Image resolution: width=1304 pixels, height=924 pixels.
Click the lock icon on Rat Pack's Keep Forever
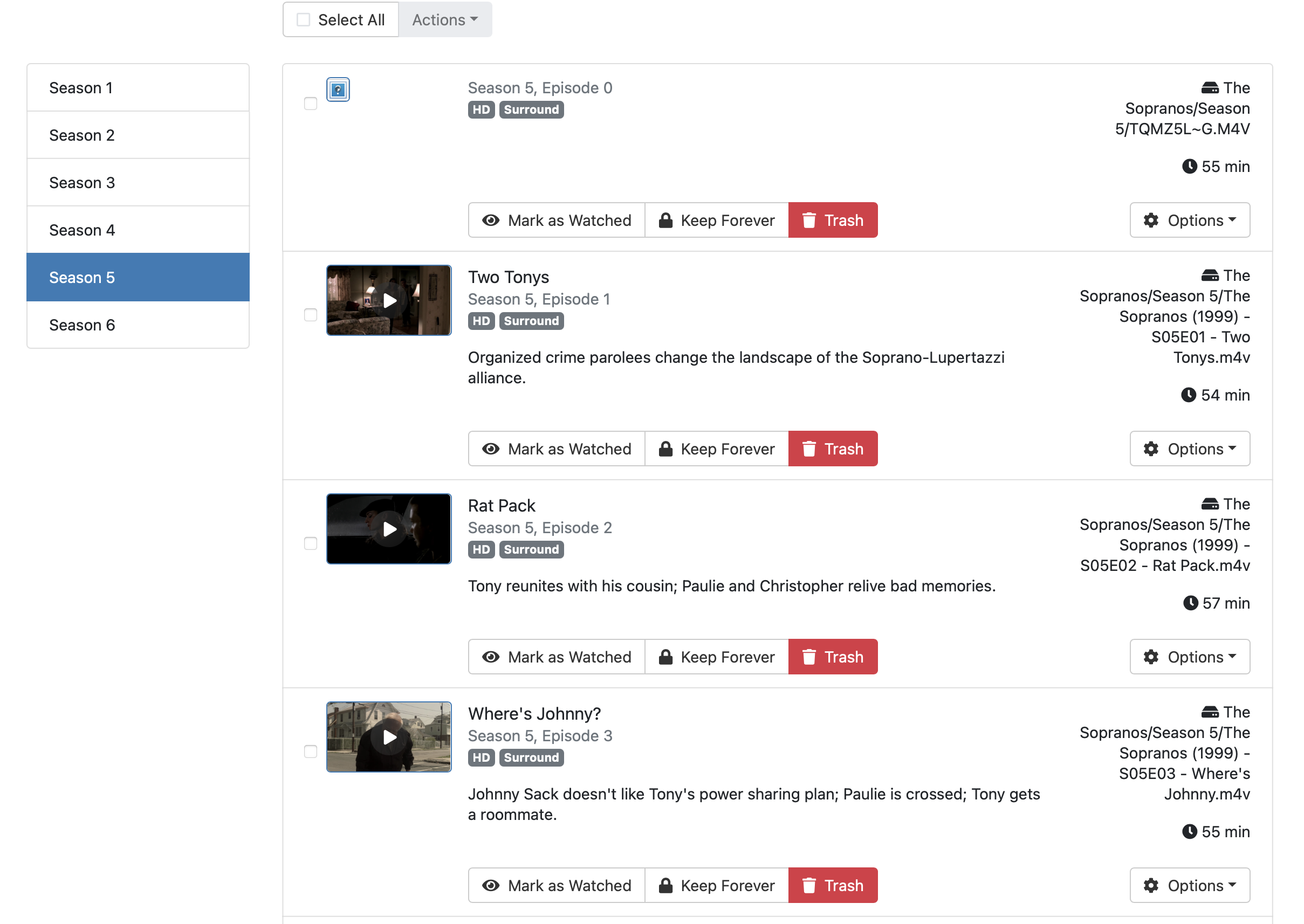[665, 657]
